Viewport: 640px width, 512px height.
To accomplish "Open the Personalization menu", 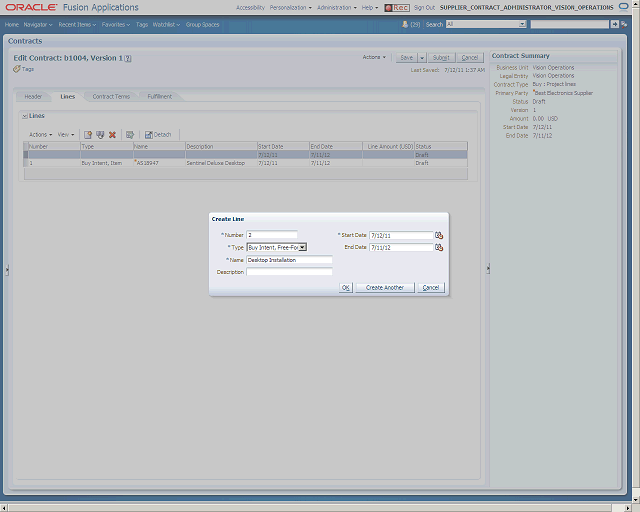I will click(x=291, y=8).
